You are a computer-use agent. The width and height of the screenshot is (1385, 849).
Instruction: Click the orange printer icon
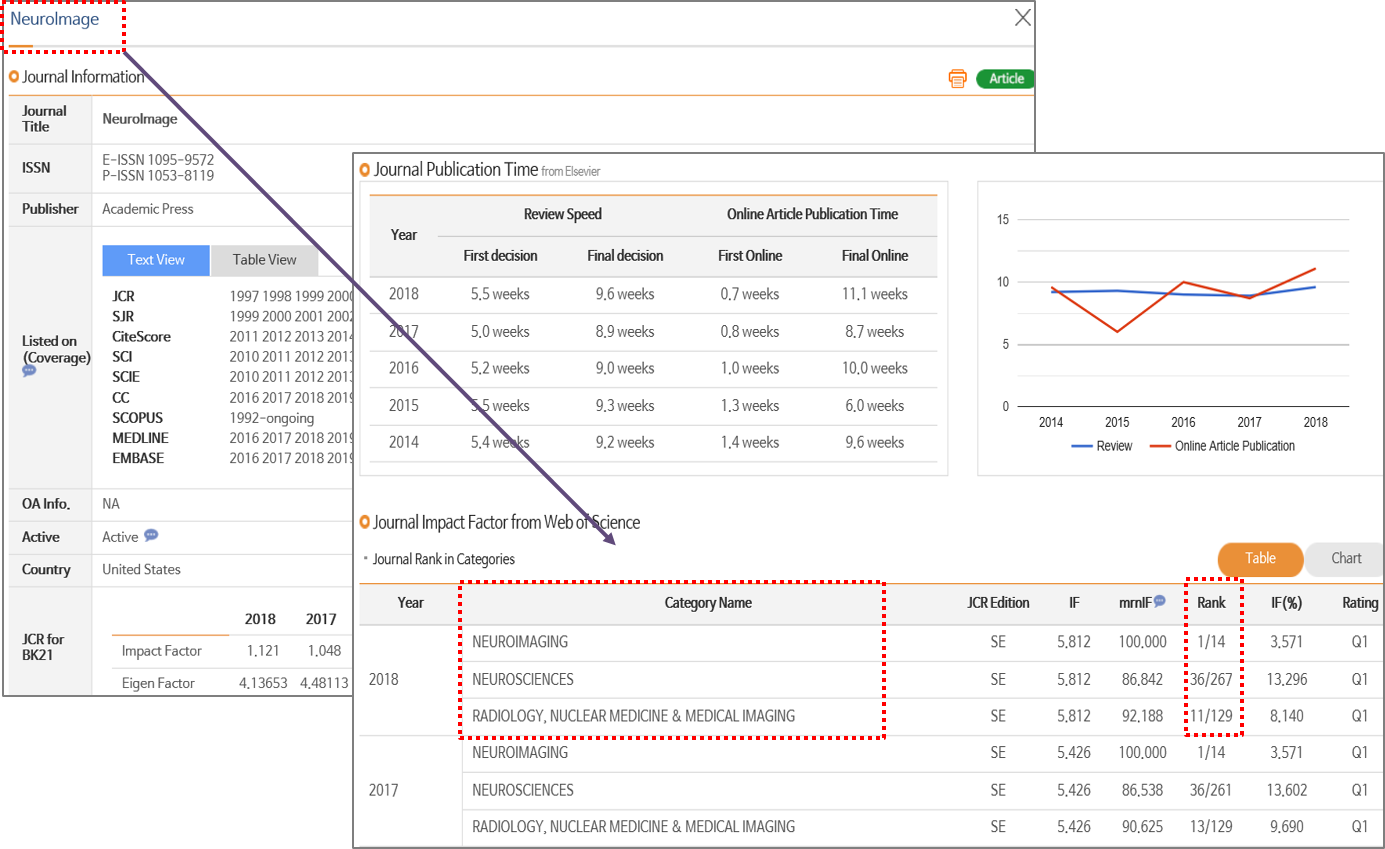tap(957, 79)
